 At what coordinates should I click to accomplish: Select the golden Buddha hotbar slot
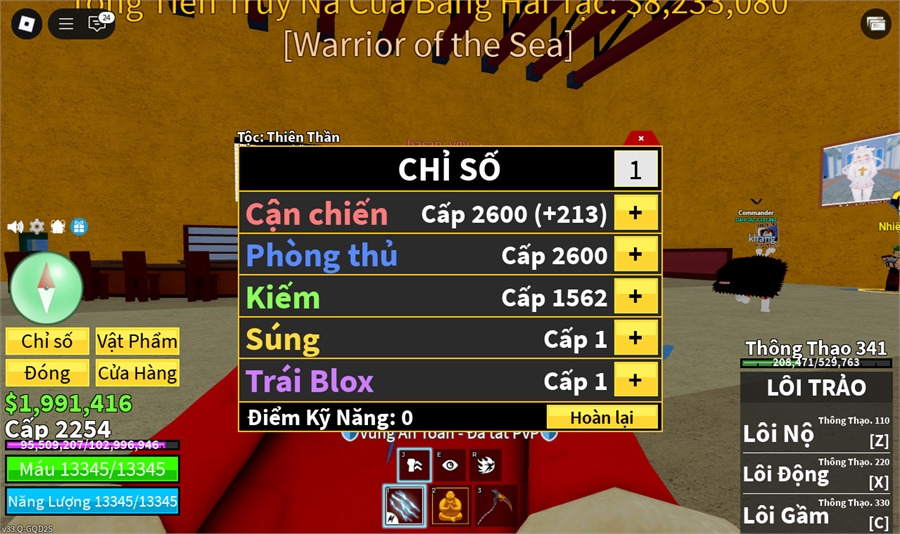click(x=449, y=506)
